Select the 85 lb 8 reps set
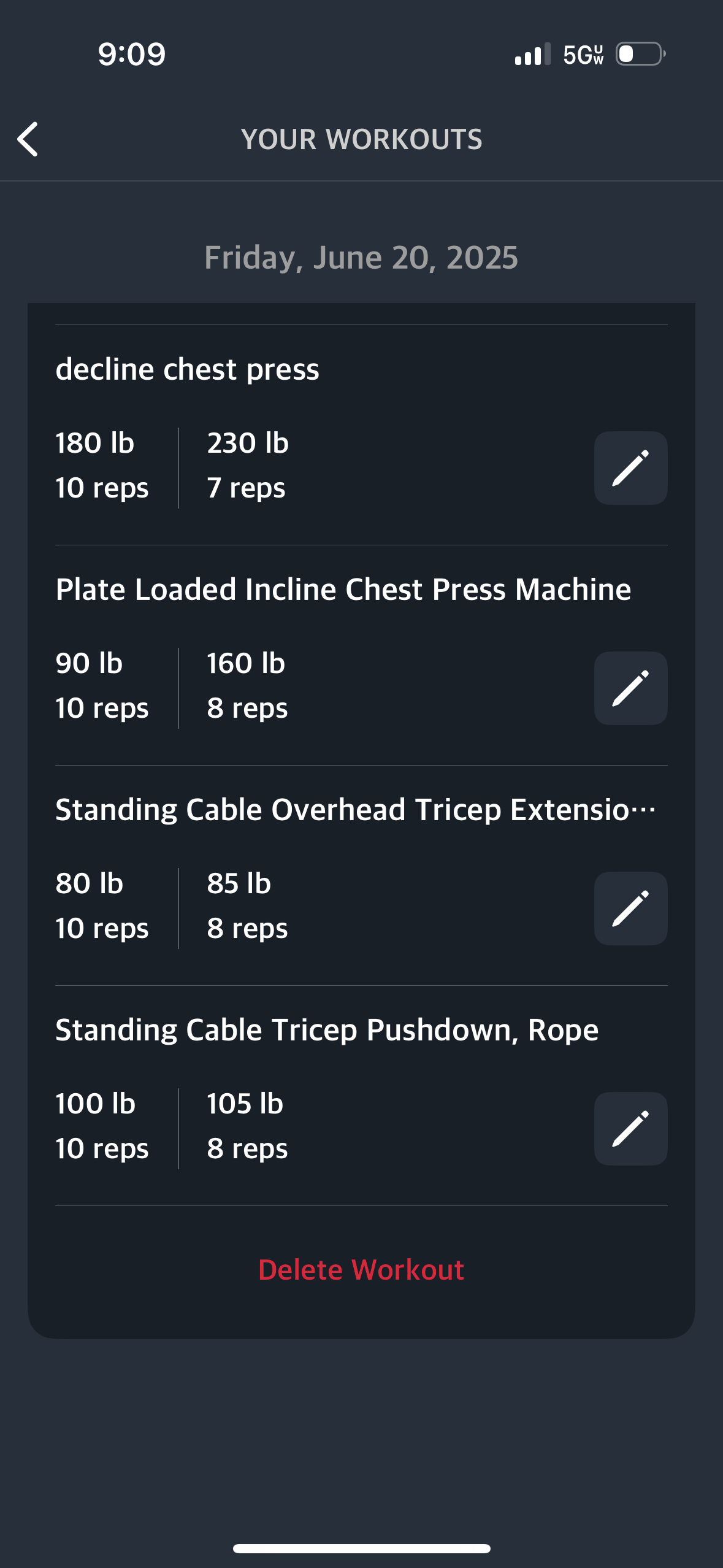Image resolution: width=723 pixels, height=1568 pixels. coord(247,906)
